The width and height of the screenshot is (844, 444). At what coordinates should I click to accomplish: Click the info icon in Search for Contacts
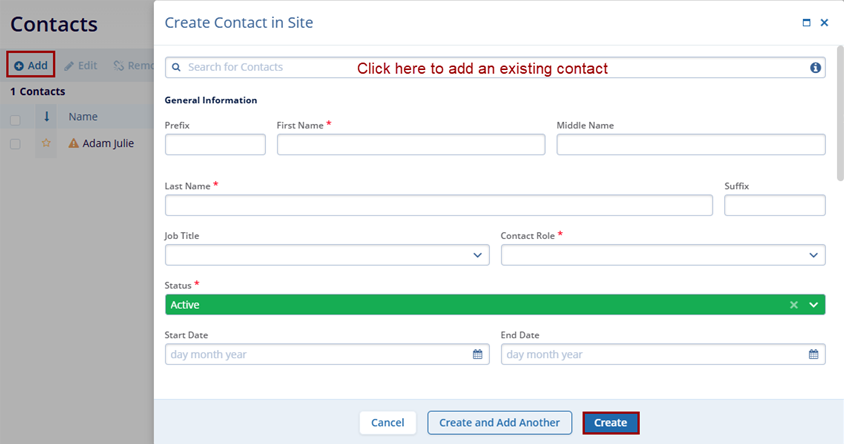click(x=815, y=68)
